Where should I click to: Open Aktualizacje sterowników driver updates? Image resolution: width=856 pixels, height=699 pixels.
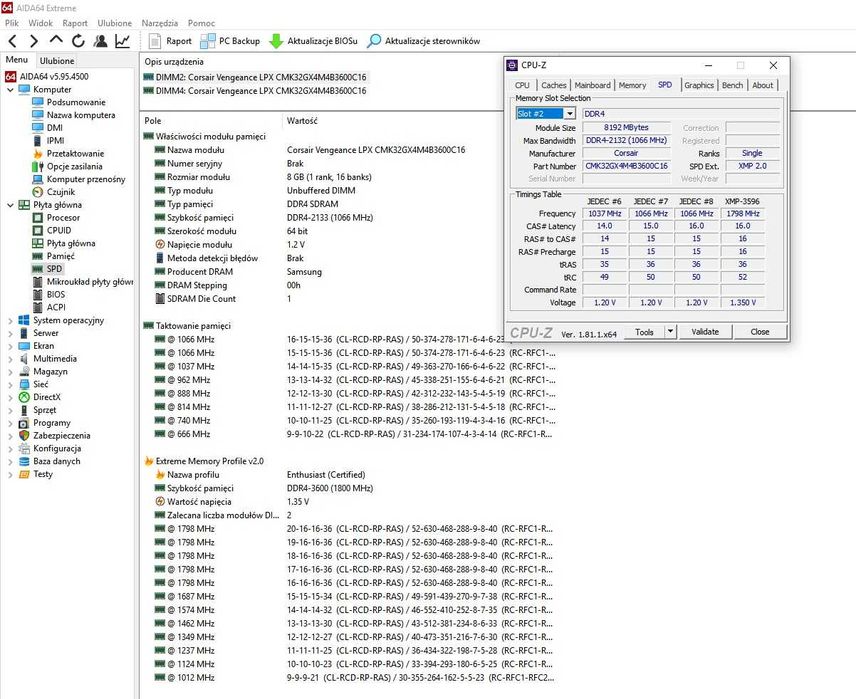[424, 41]
